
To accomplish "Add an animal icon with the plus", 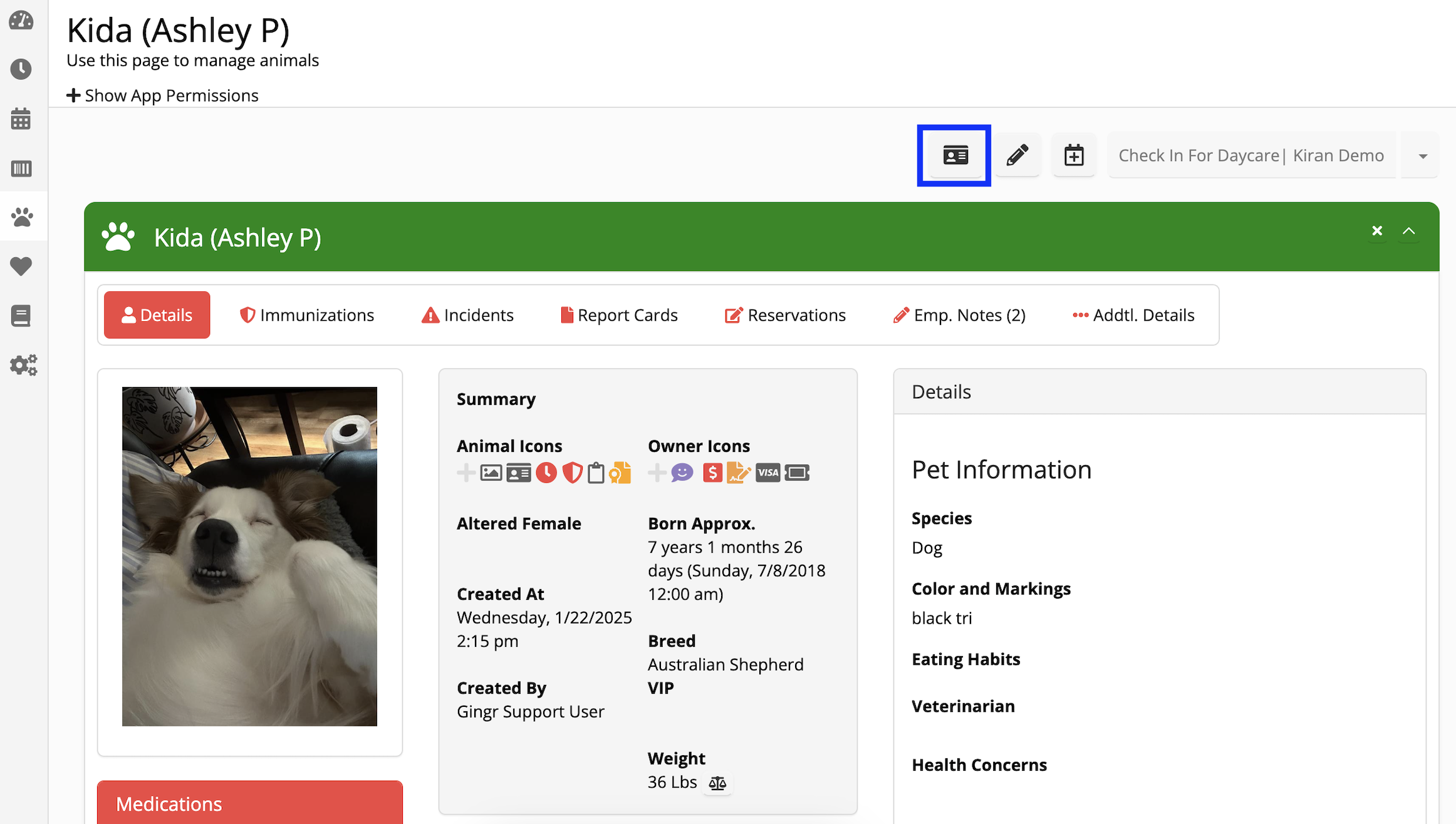I will [465, 473].
